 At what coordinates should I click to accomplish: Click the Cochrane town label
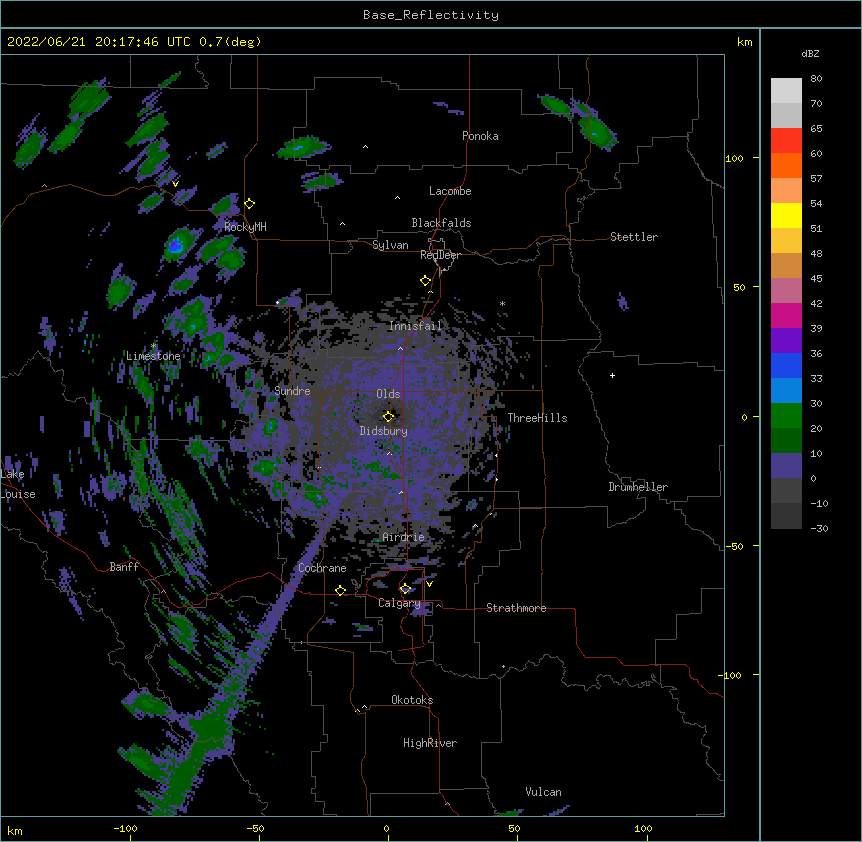pyautogui.click(x=322, y=568)
